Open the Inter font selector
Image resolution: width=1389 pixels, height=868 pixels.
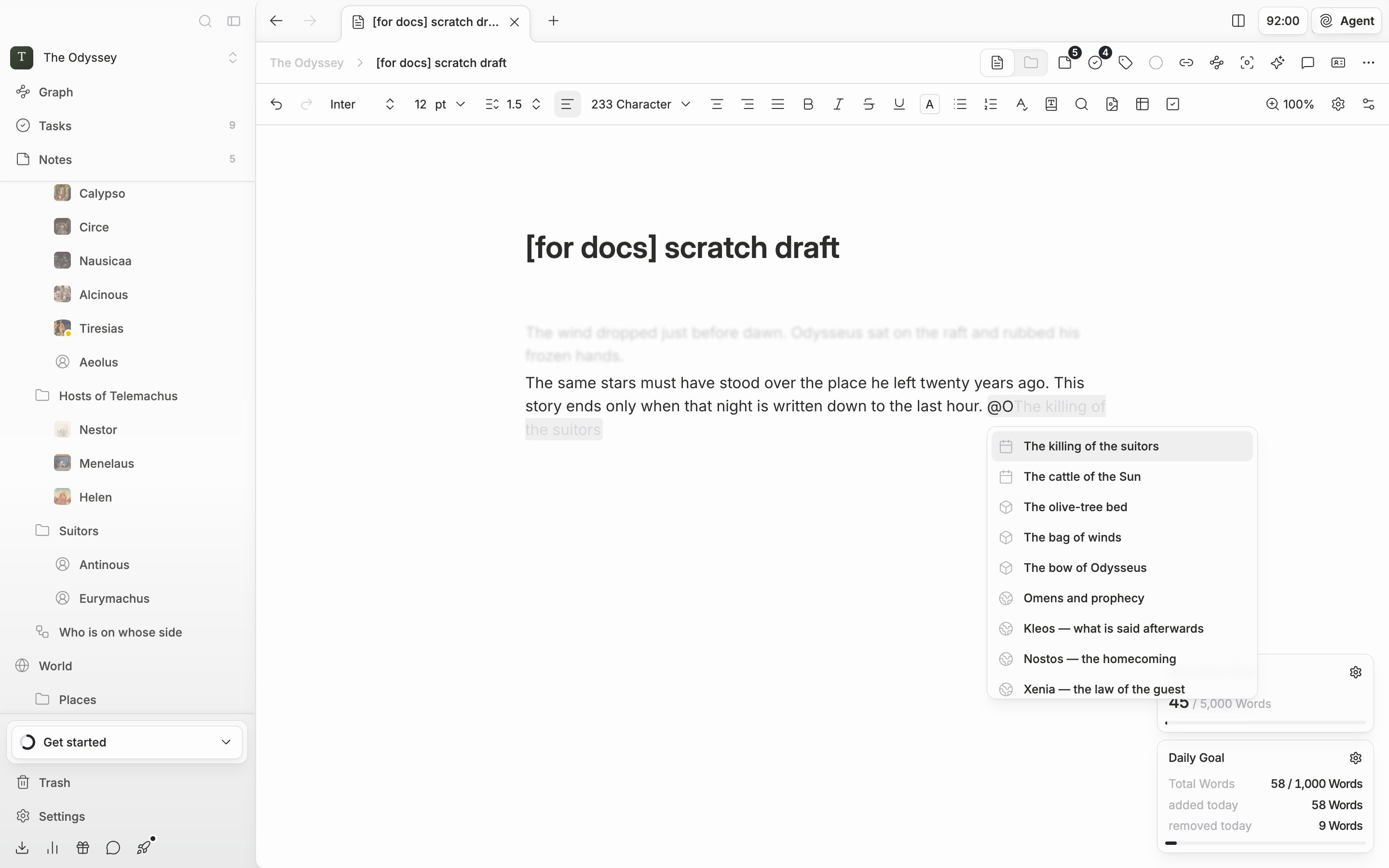point(362,104)
